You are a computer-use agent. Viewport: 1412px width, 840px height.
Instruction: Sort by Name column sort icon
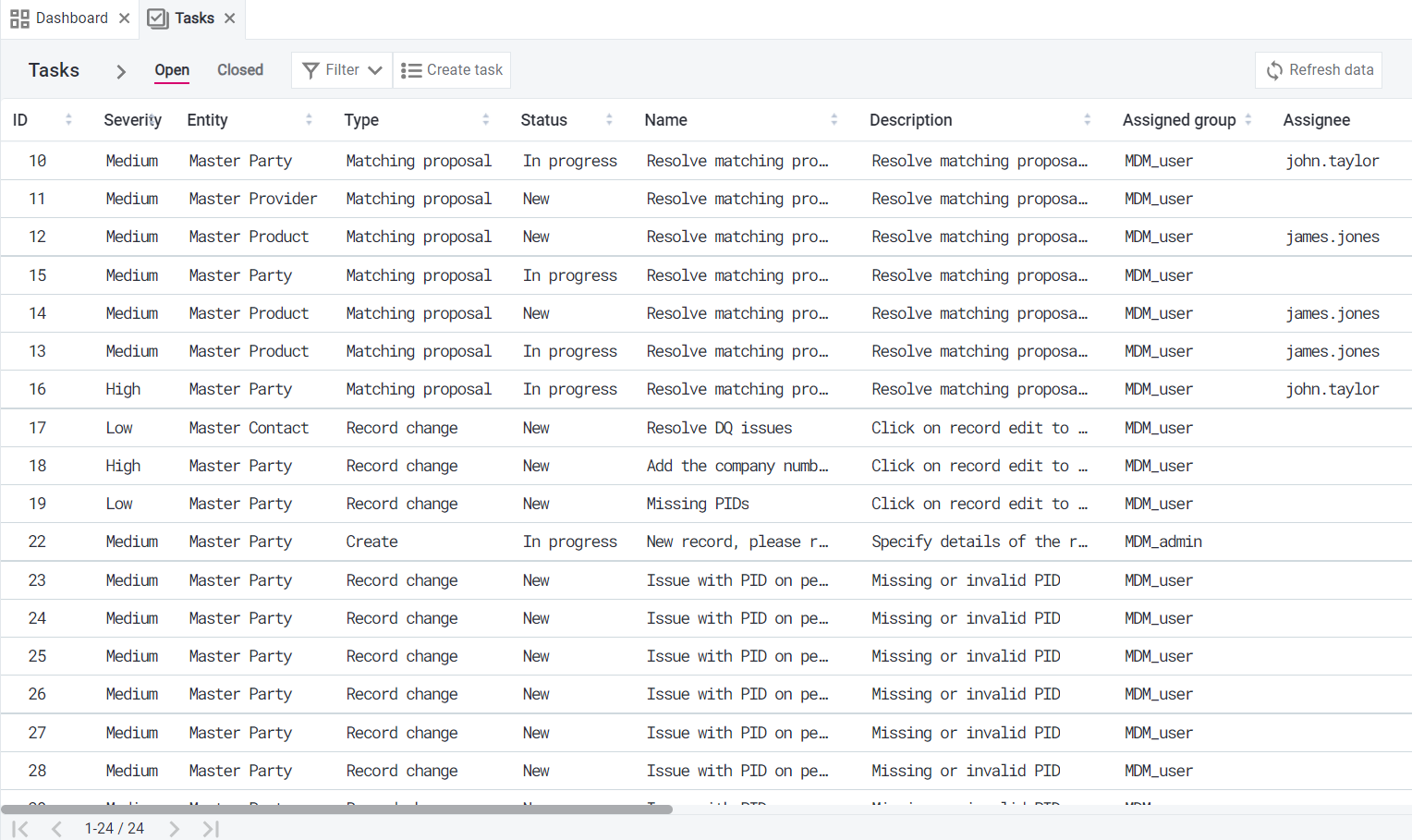tap(834, 120)
